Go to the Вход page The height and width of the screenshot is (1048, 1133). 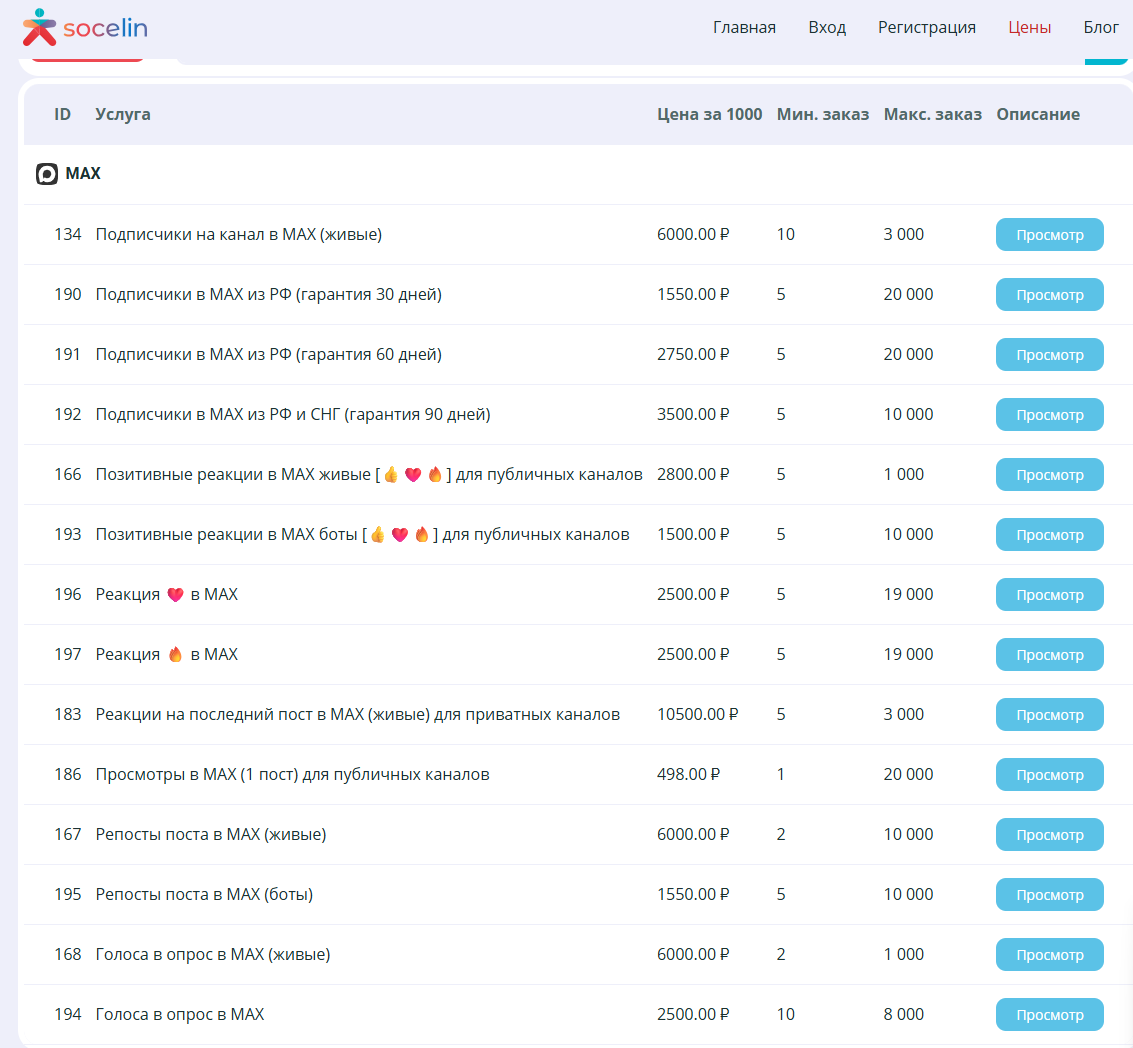tap(827, 27)
